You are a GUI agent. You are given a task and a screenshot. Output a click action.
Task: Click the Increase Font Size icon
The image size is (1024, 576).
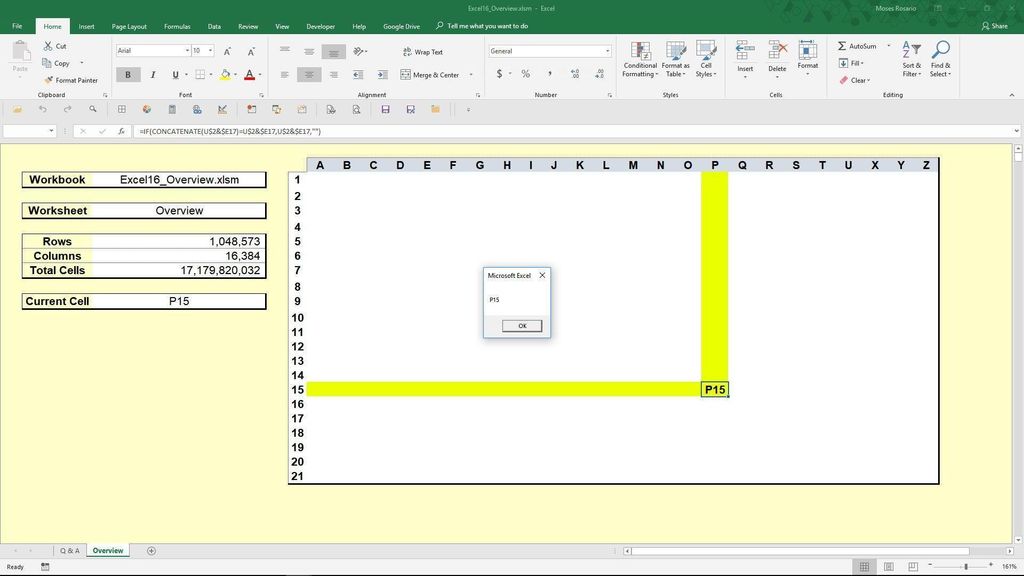tap(227, 51)
